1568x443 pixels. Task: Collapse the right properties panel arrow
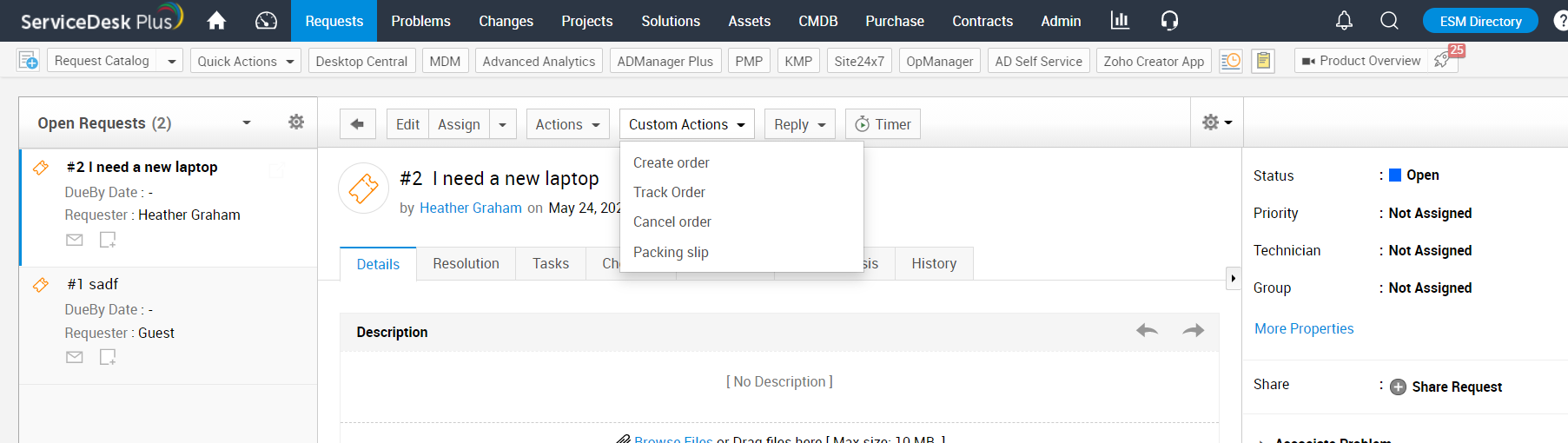[x=1233, y=279]
